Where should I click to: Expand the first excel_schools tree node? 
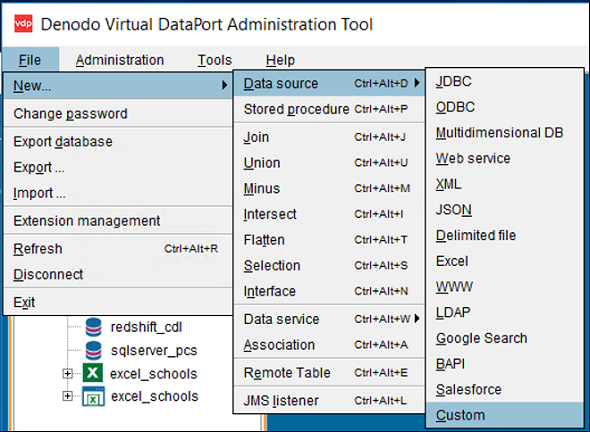67,374
